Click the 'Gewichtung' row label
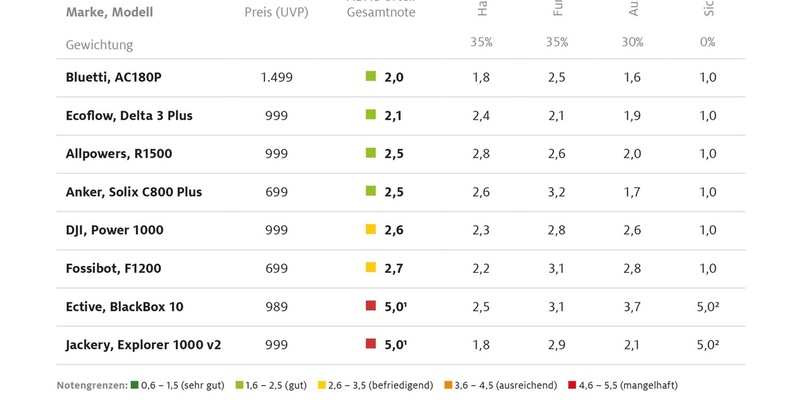The image size is (800, 400). click(99, 45)
